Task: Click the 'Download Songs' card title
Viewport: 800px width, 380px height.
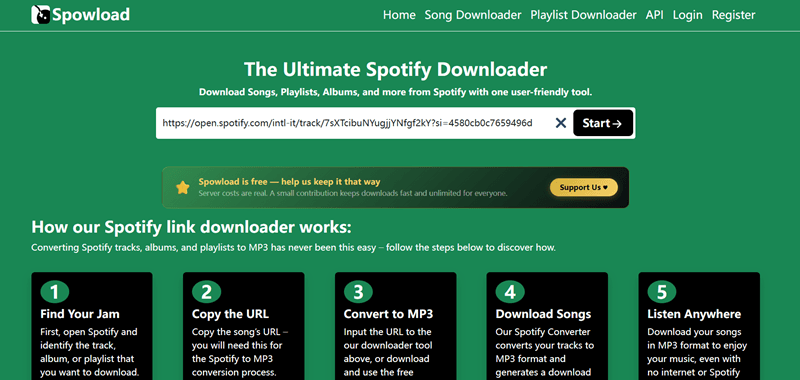Action: pos(543,314)
